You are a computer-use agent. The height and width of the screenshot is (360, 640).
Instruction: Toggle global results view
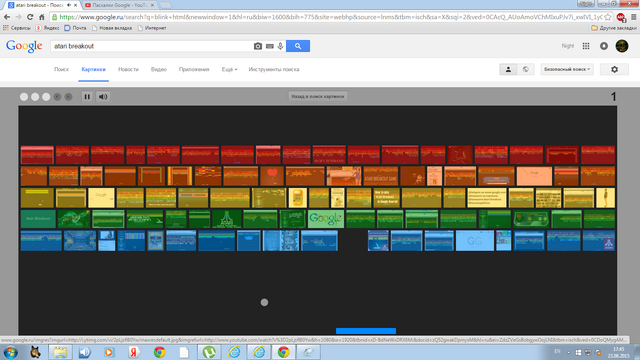pos(525,69)
